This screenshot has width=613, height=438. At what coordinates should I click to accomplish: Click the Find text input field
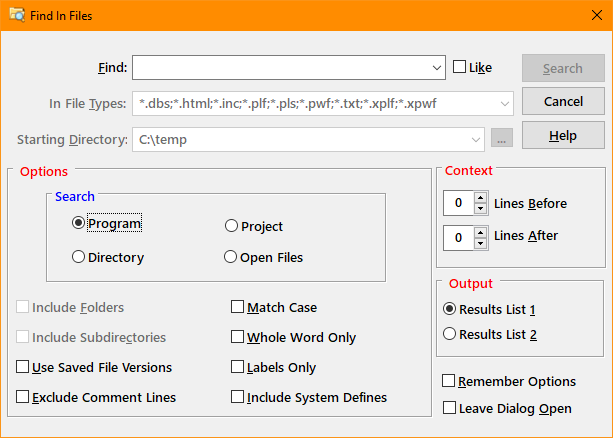point(280,68)
